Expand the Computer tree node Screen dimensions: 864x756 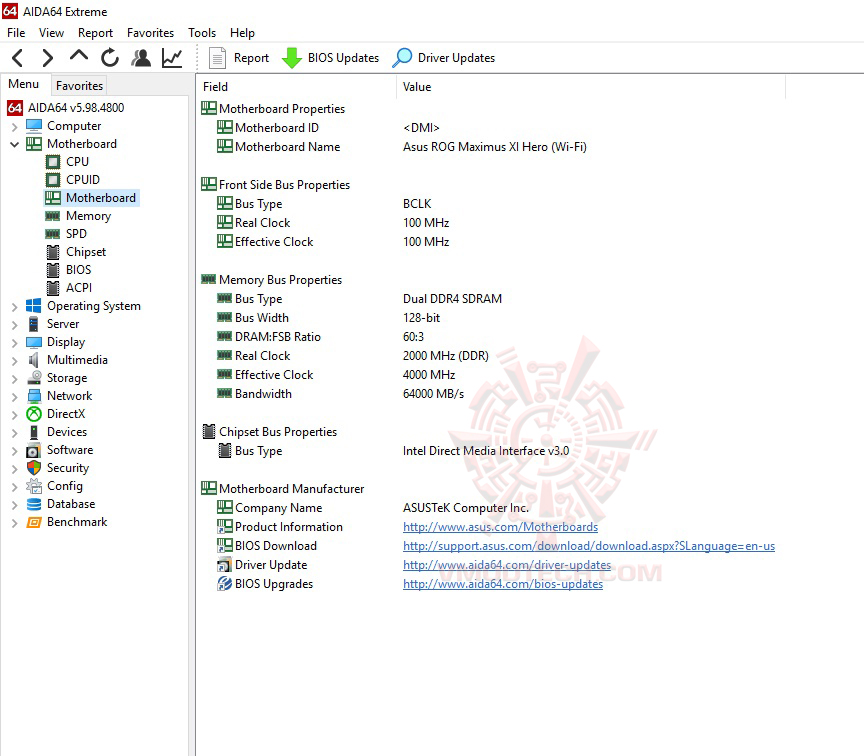pyautogui.click(x=14, y=127)
